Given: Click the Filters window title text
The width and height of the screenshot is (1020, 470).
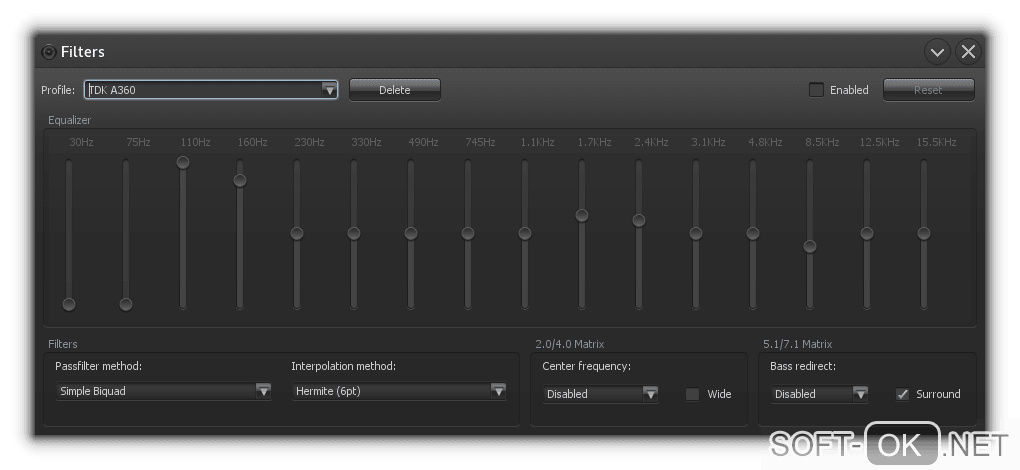Looking at the screenshot, I should coord(83,52).
